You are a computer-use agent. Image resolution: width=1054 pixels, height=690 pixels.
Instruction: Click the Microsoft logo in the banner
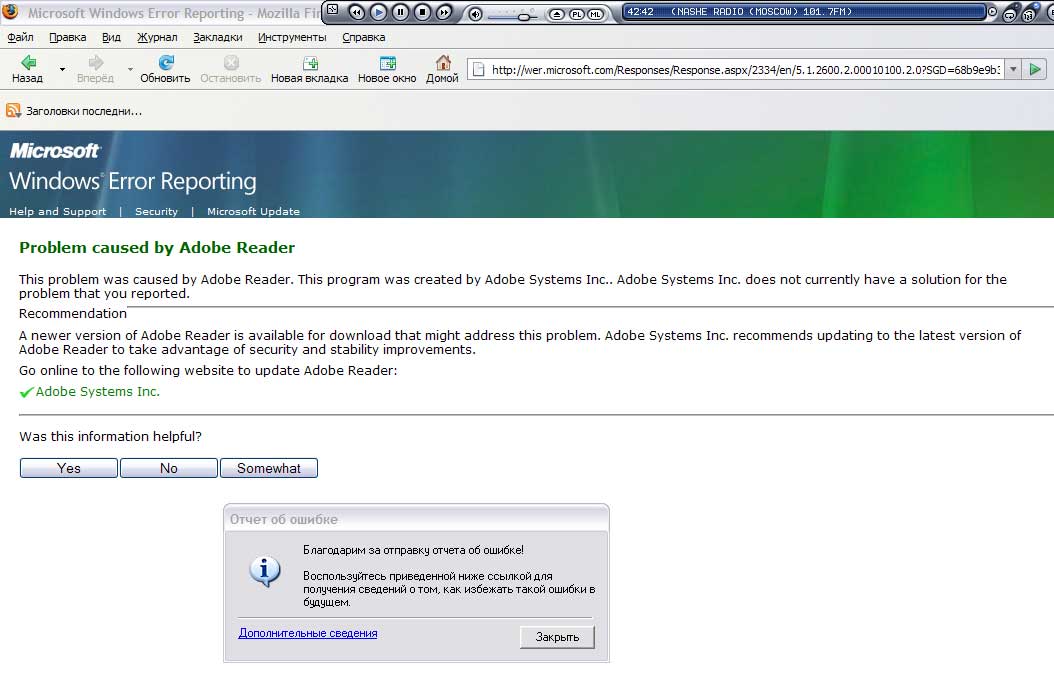click(54, 151)
